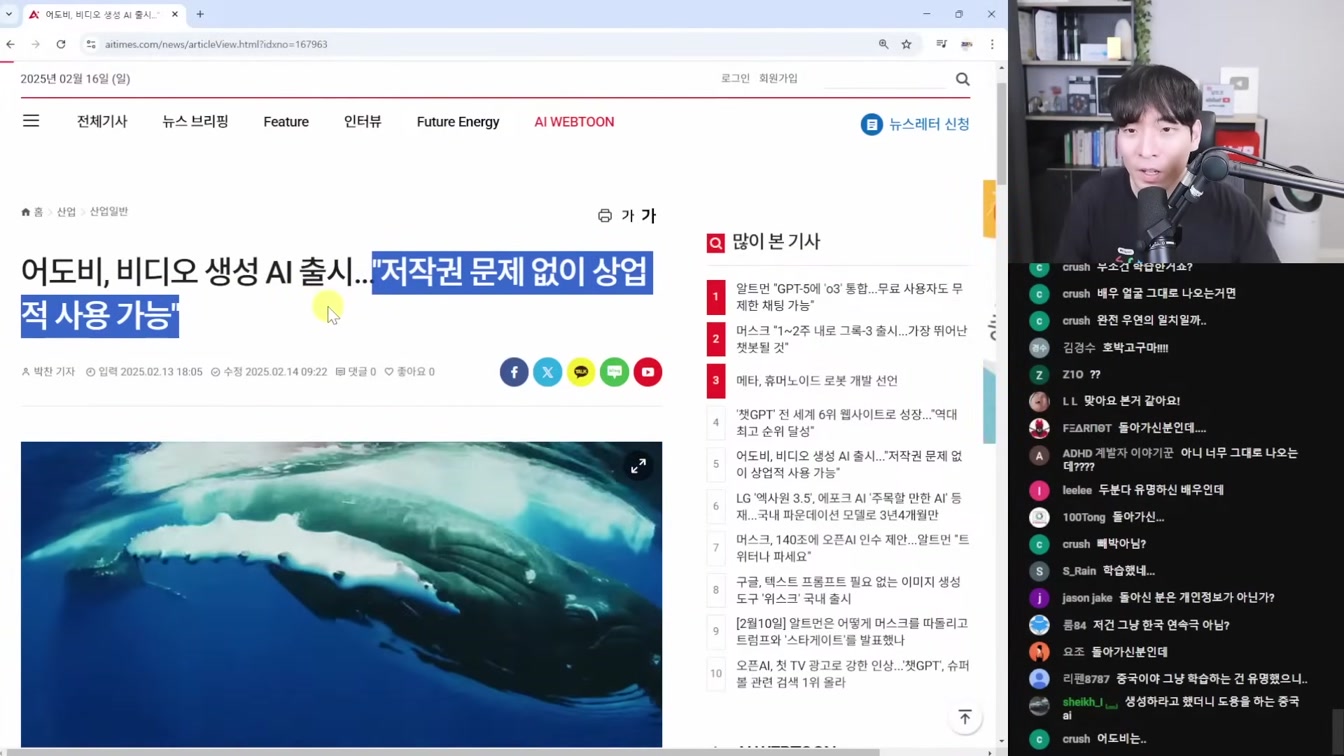Click the site search input field

tap(885, 79)
